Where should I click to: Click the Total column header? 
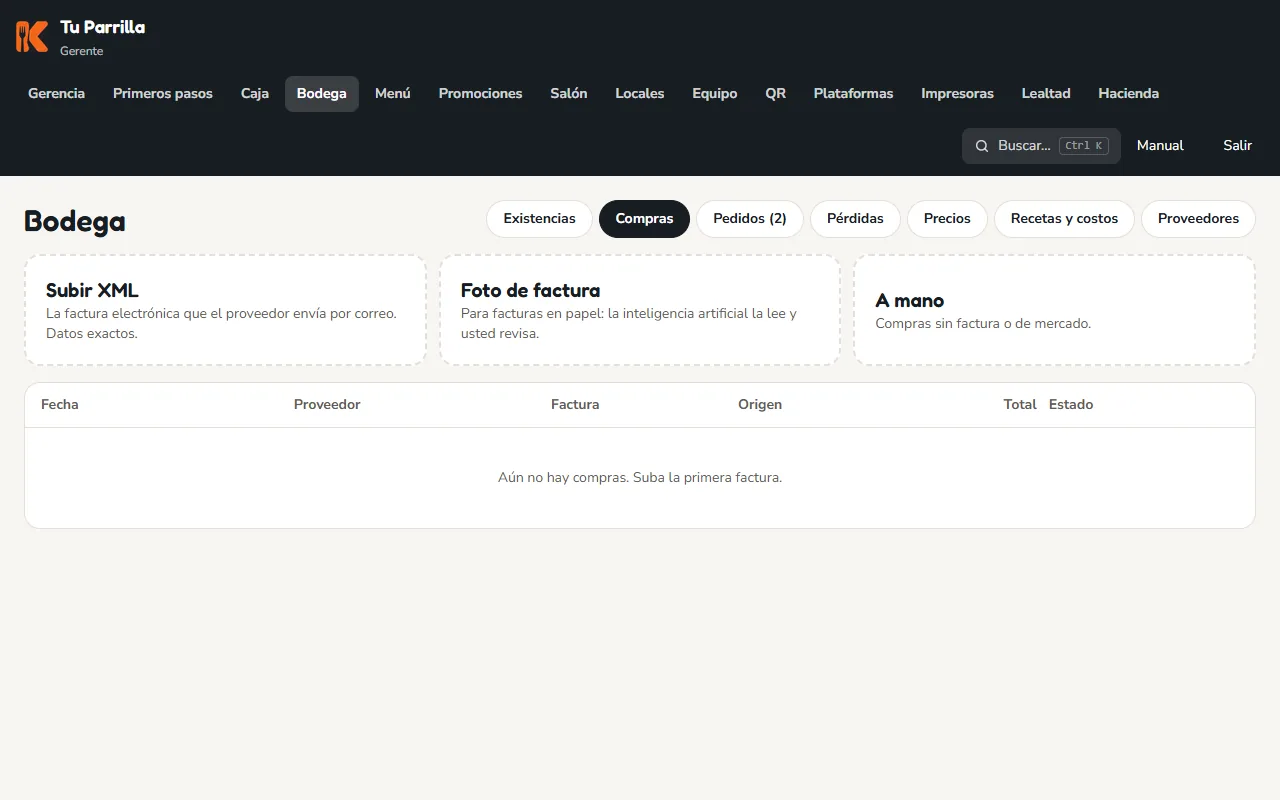1020,405
